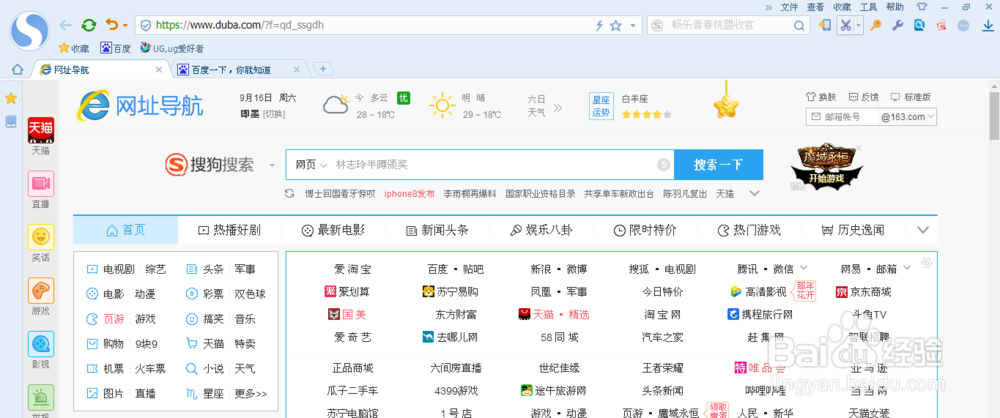Click the 更多>> link in category panel
The width and height of the screenshot is (1000, 418).
pyautogui.click(x=251, y=393)
